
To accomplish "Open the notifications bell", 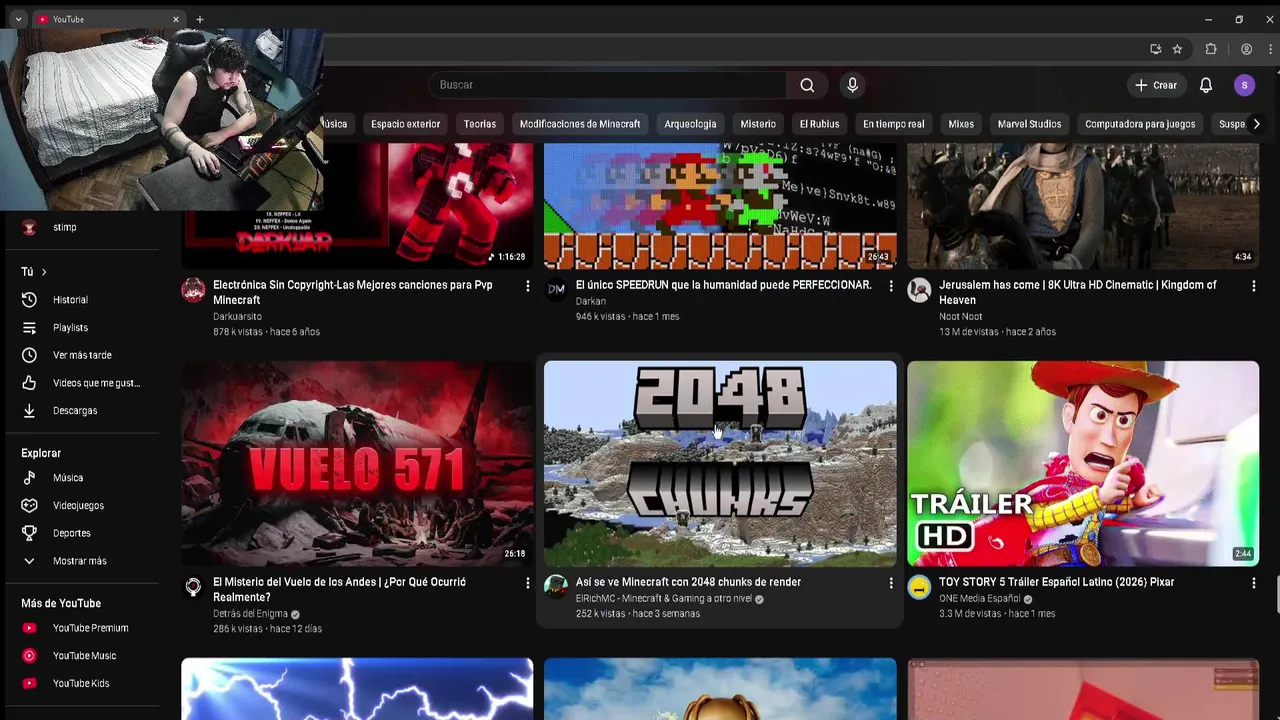I will click(1206, 85).
